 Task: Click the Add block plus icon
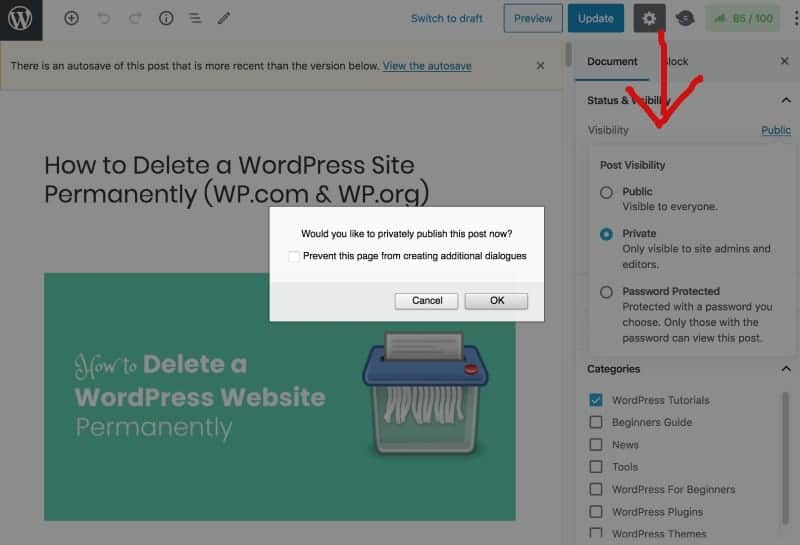click(x=71, y=19)
